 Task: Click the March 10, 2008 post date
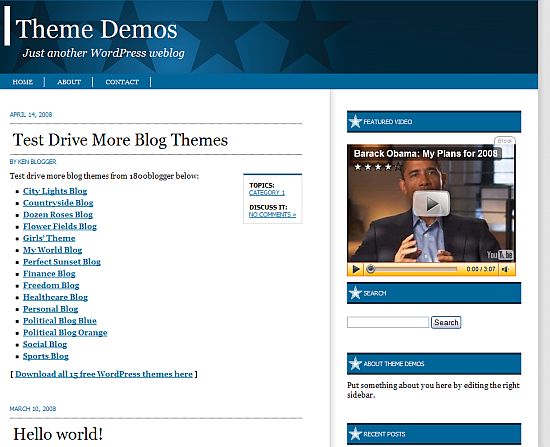click(33, 408)
